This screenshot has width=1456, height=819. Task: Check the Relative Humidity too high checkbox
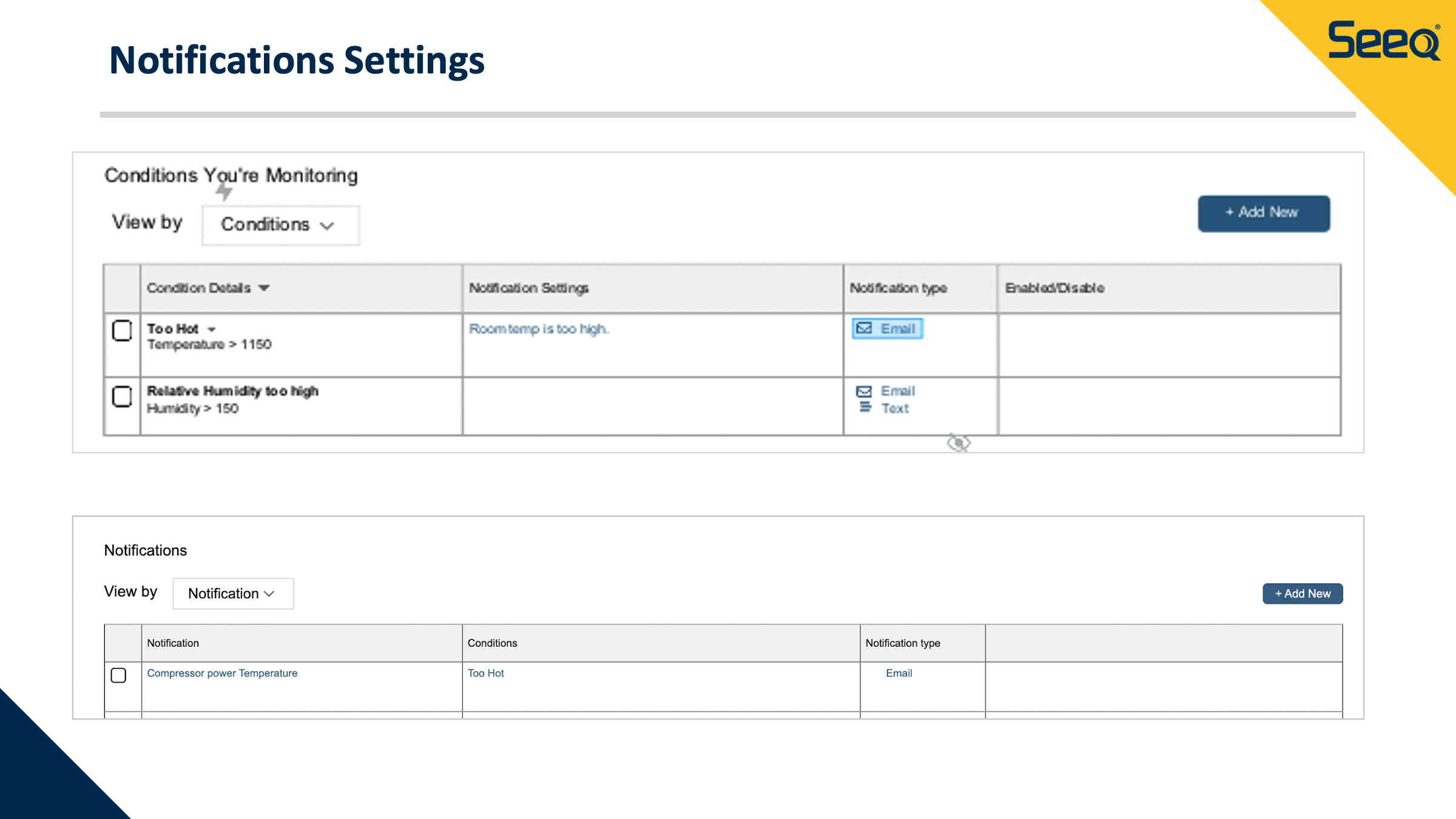click(x=122, y=397)
